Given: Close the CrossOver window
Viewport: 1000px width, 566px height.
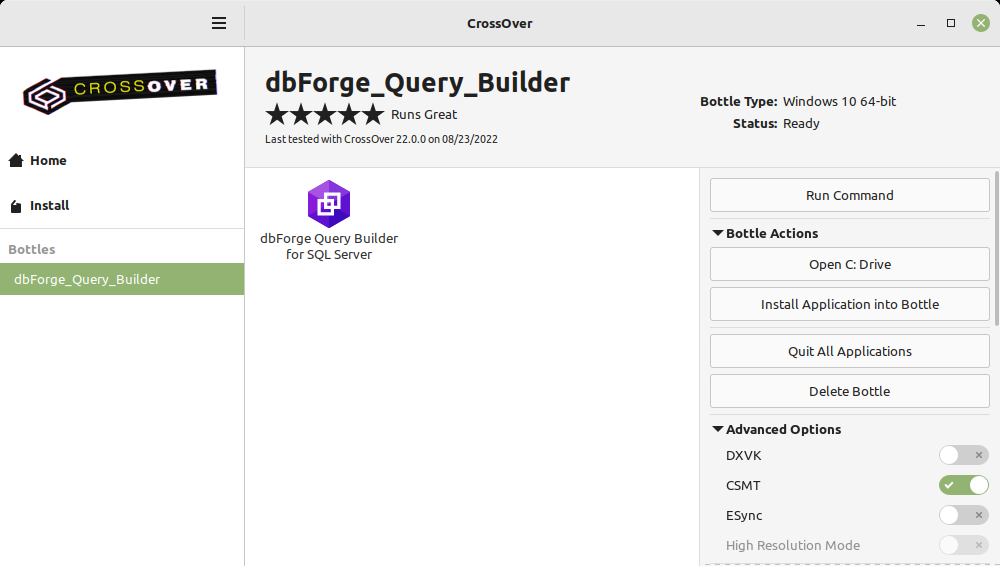Looking at the screenshot, I should (x=981, y=23).
